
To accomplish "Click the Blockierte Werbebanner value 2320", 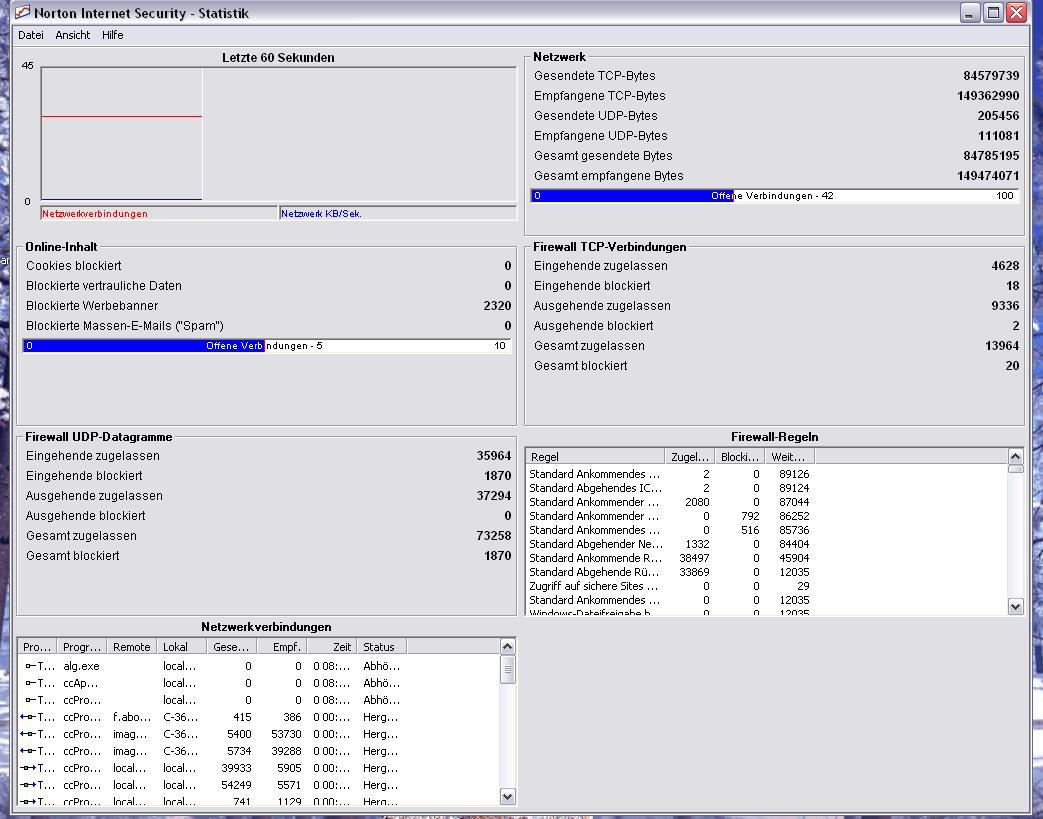I will pos(498,306).
